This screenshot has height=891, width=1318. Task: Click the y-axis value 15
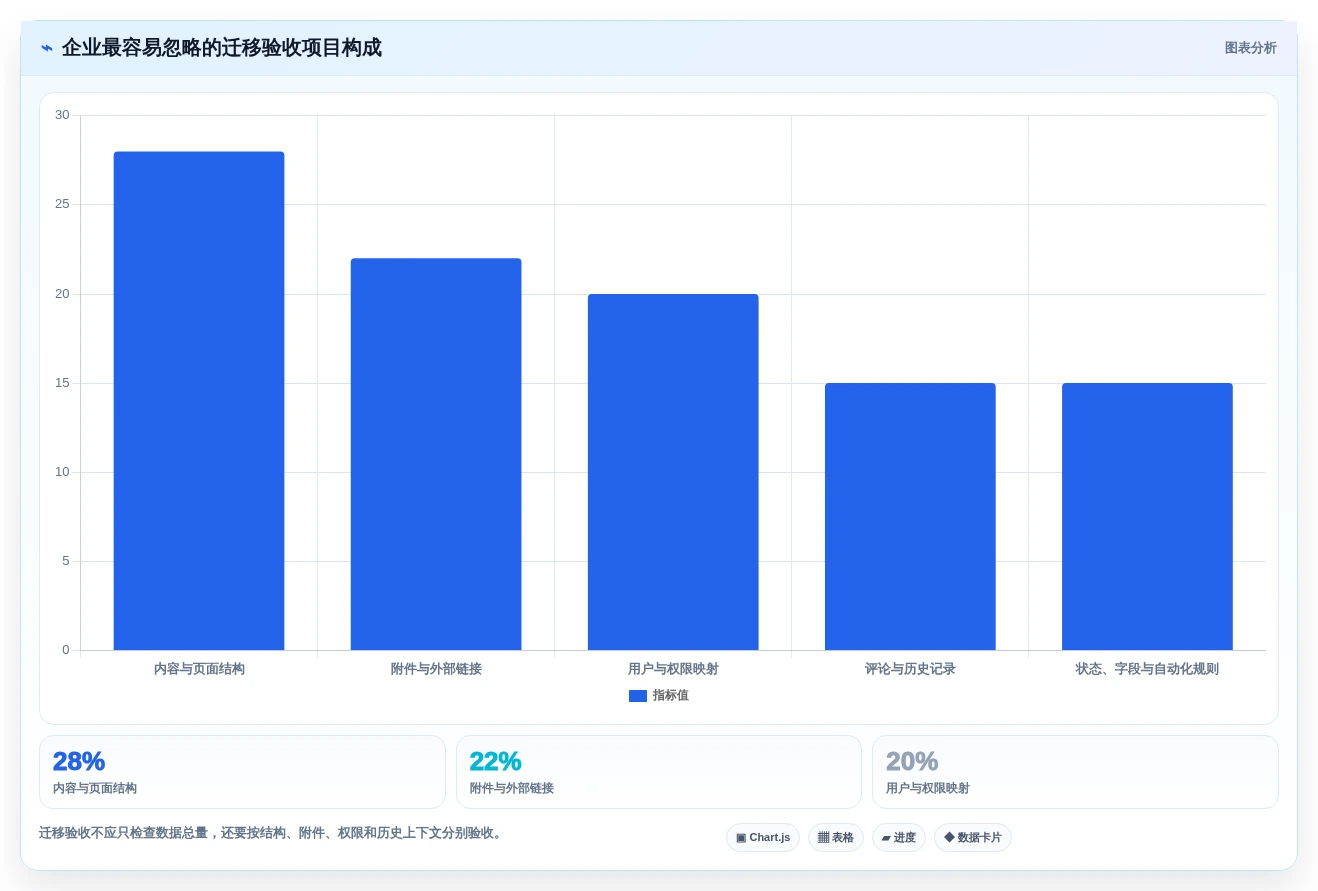coord(62,383)
